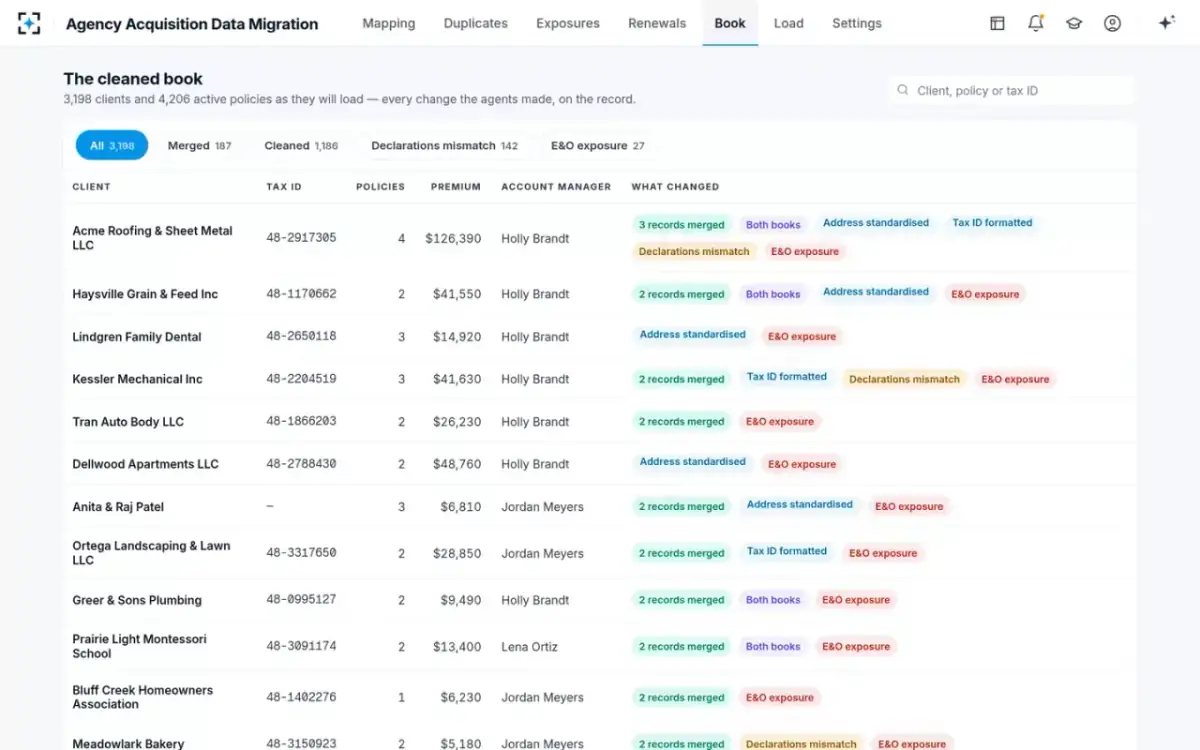The image size is (1200, 750).
Task: Open the learning graduation cap icon
Action: [1074, 23]
